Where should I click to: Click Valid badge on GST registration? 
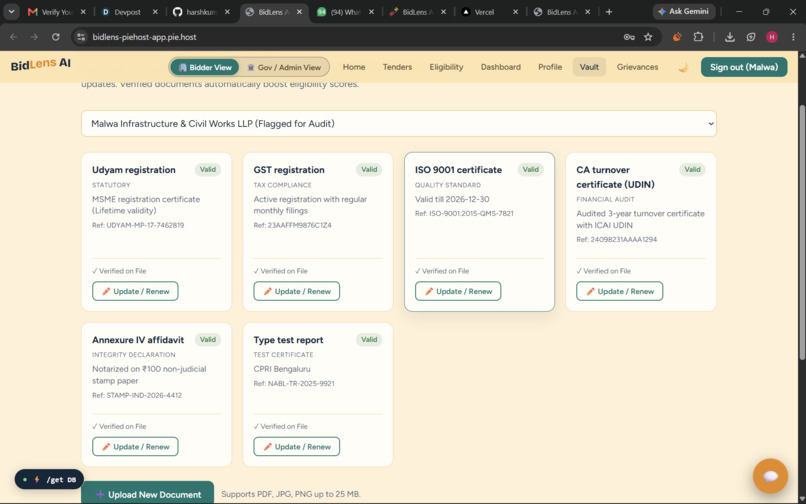click(369, 169)
